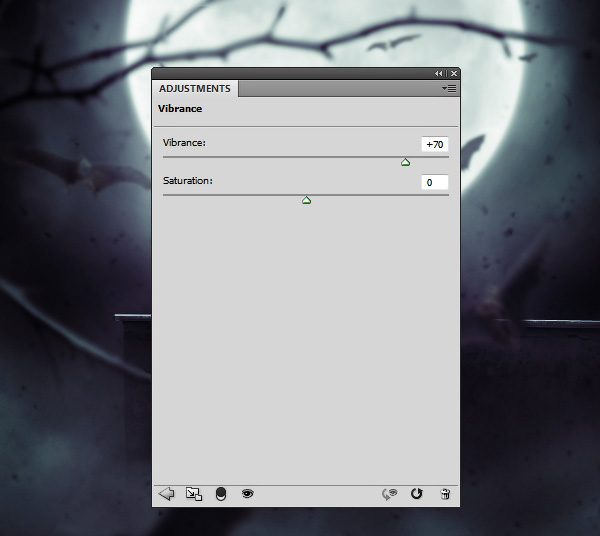The width and height of the screenshot is (600, 536).
Task: Click the view previous state icon
Action: [x=390, y=494]
